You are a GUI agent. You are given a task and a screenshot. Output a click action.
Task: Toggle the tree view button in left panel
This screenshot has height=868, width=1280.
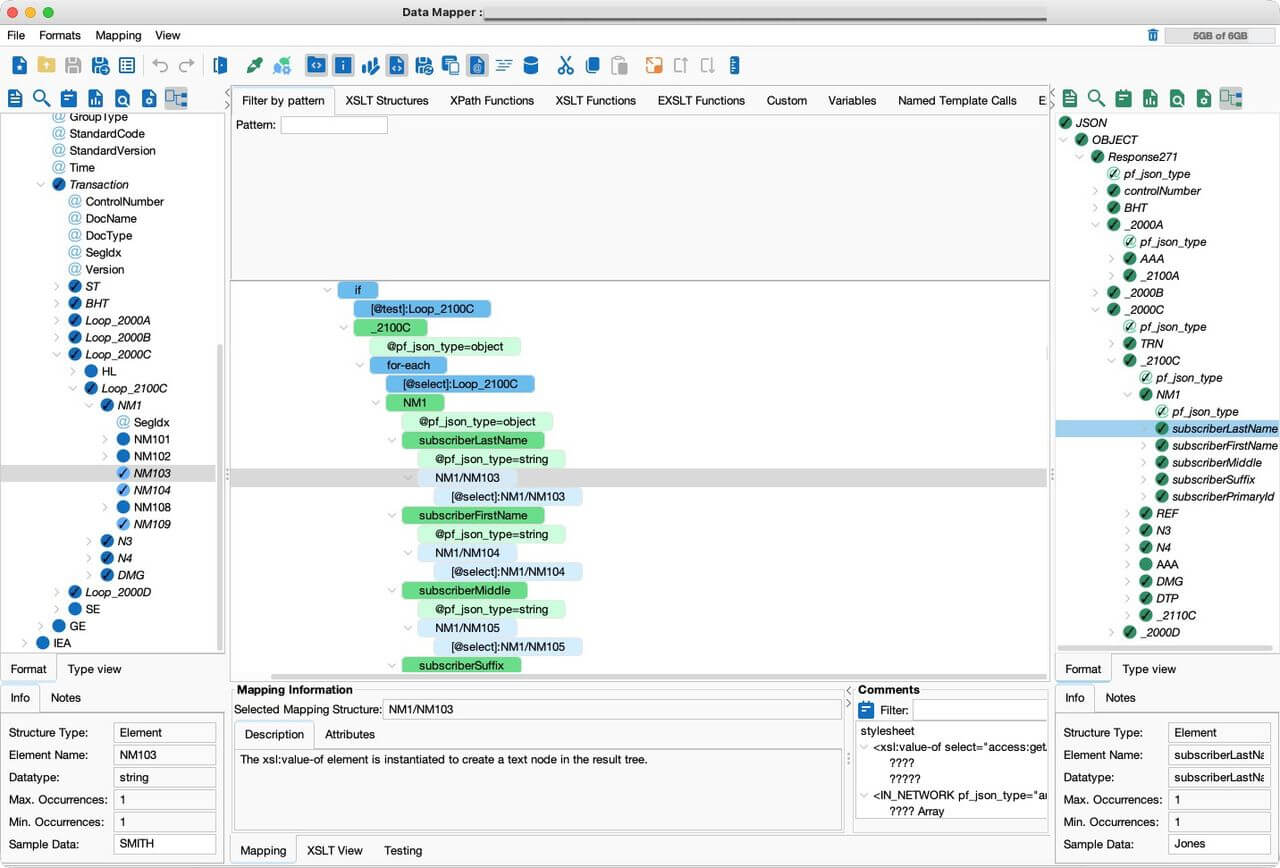point(176,98)
